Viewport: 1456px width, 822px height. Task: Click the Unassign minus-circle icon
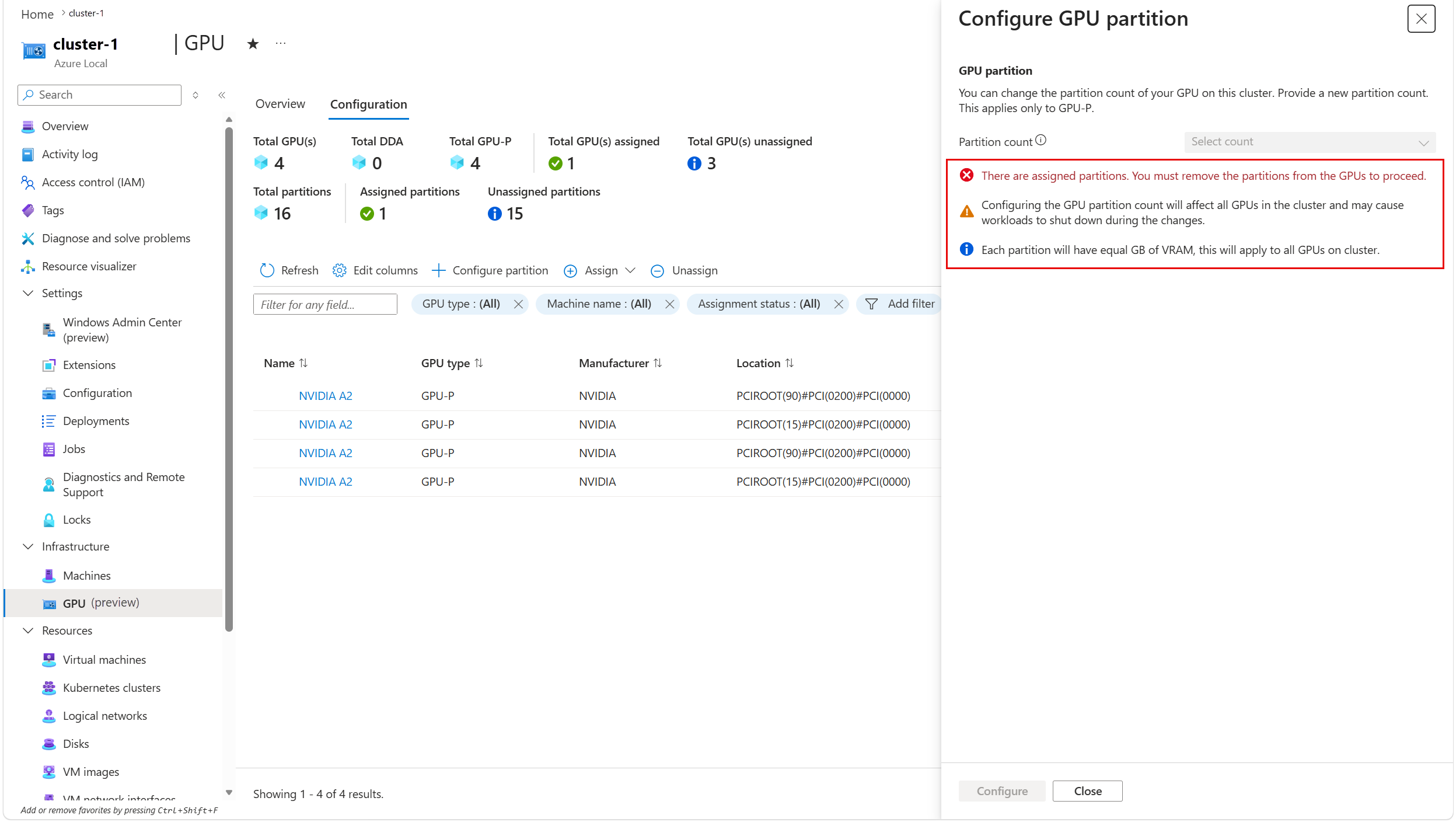click(x=657, y=271)
